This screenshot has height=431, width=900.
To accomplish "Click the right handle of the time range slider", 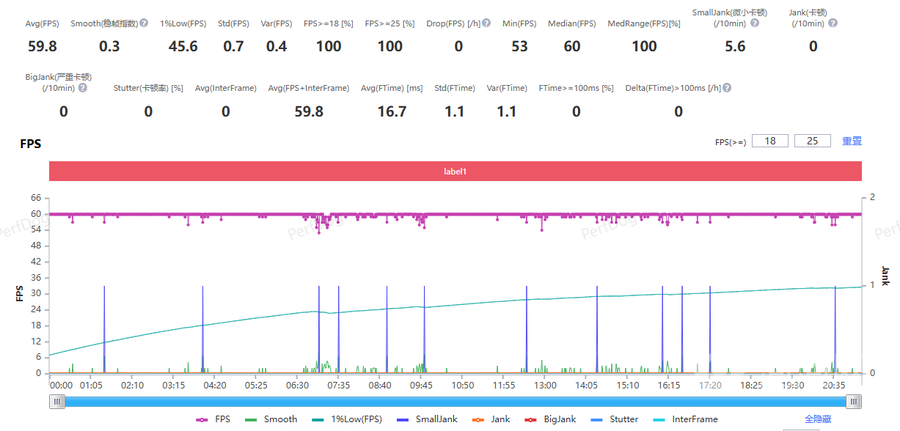I will 853,401.
